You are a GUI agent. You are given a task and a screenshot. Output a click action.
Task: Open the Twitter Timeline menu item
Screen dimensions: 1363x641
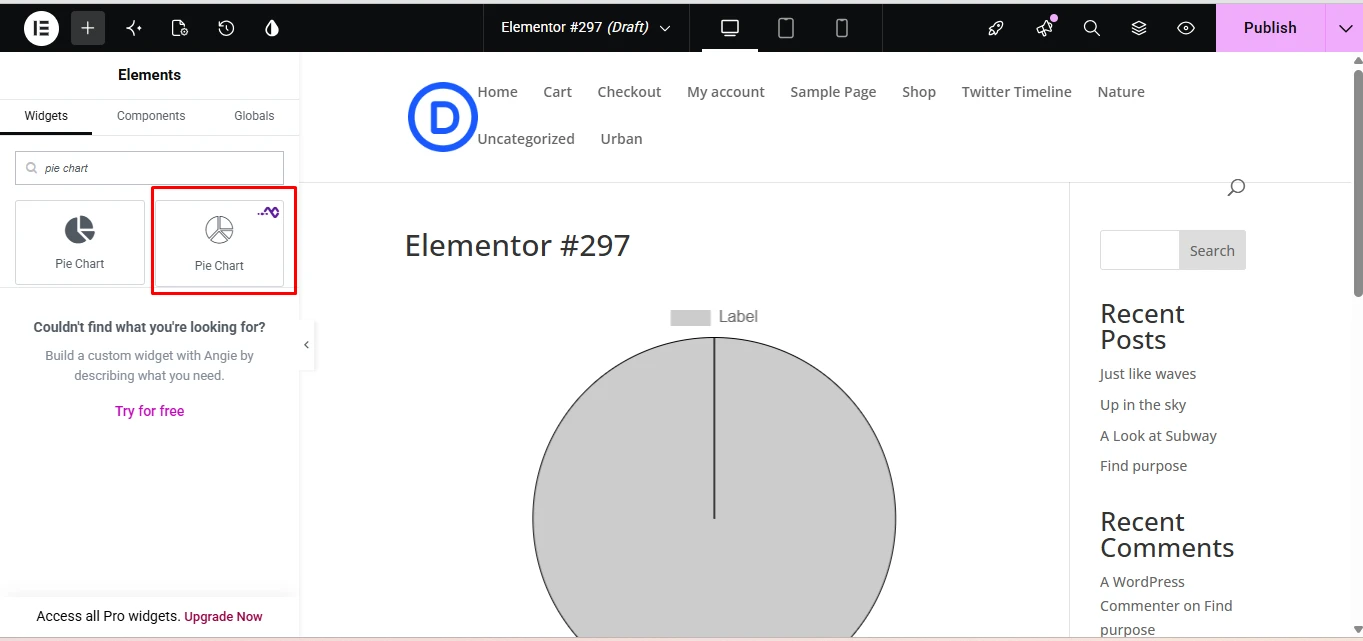1016,92
